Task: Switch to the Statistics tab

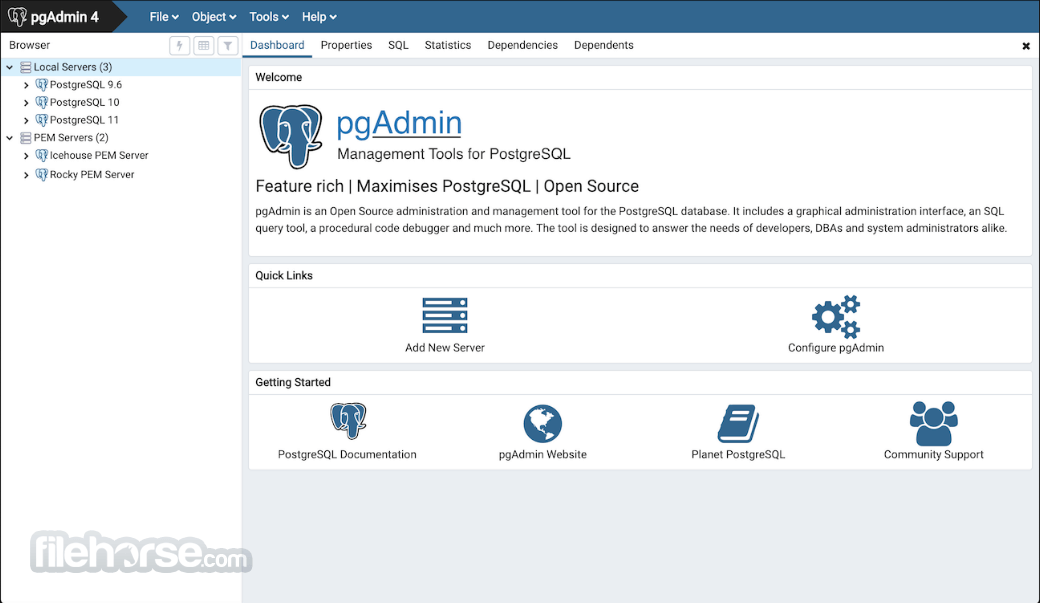Action: coord(448,45)
